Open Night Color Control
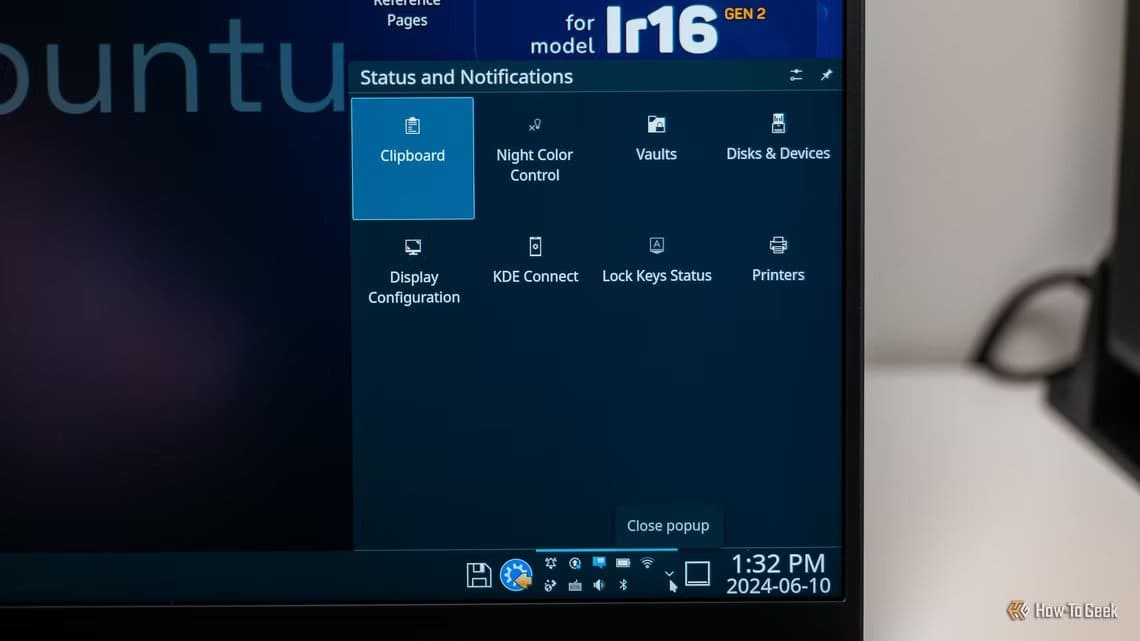 pos(534,151)
